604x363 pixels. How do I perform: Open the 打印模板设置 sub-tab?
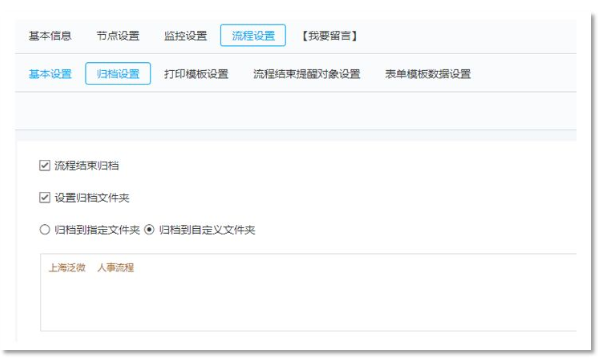click(196, 74)
